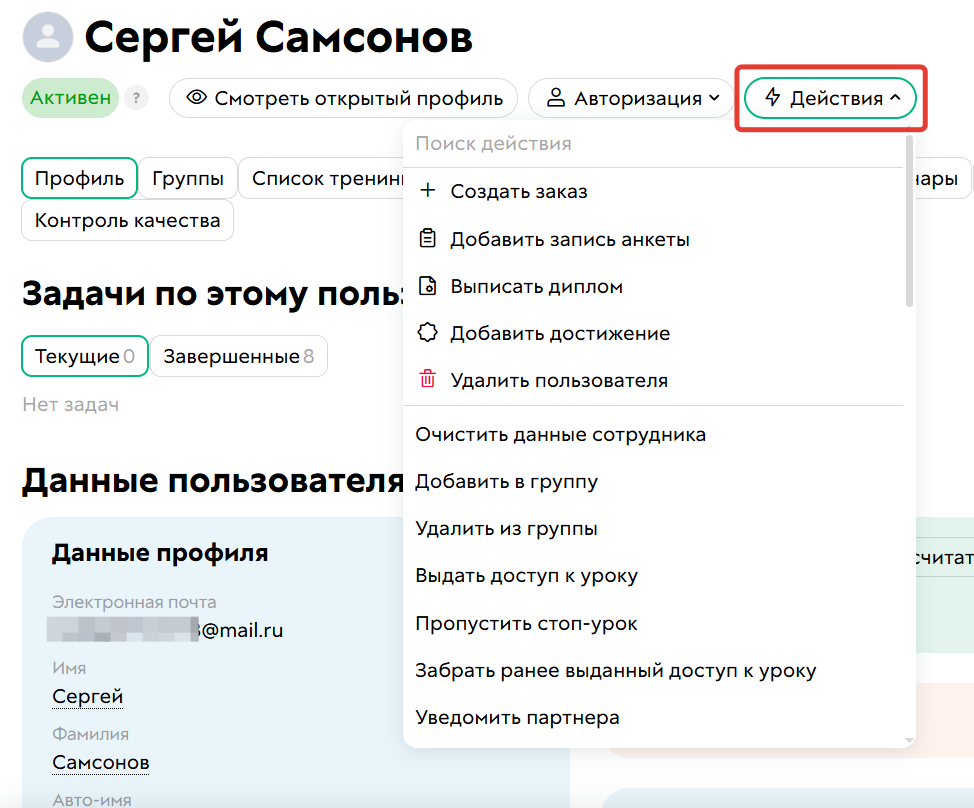Click the person icon on the Авторизация button
This screenshot has width=974, height=808.
[x=554, y=97]
